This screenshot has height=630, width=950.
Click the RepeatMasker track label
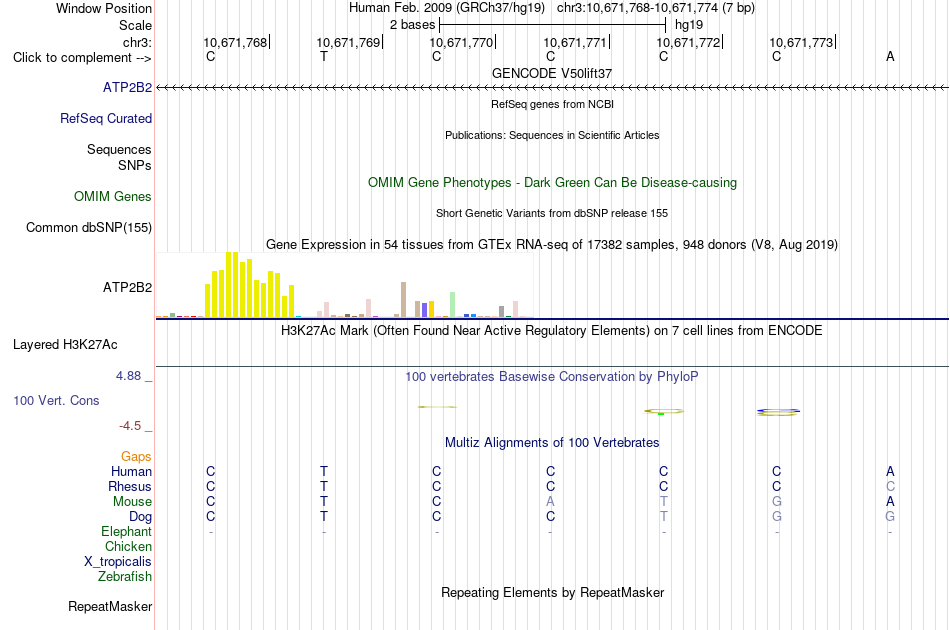coord(110,606)
